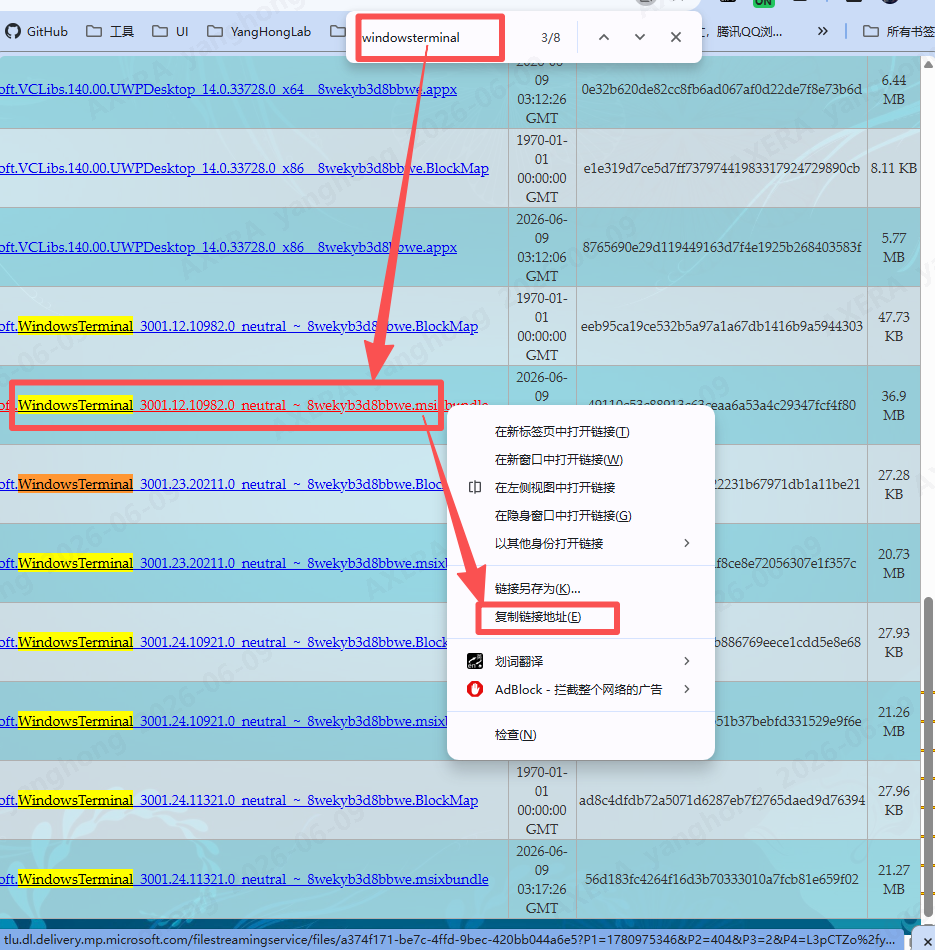Click hash "56d183fc4264f16d3b70333010a7fcb81e659f02"
Screen dimensions: 935x950
point(722,879)
